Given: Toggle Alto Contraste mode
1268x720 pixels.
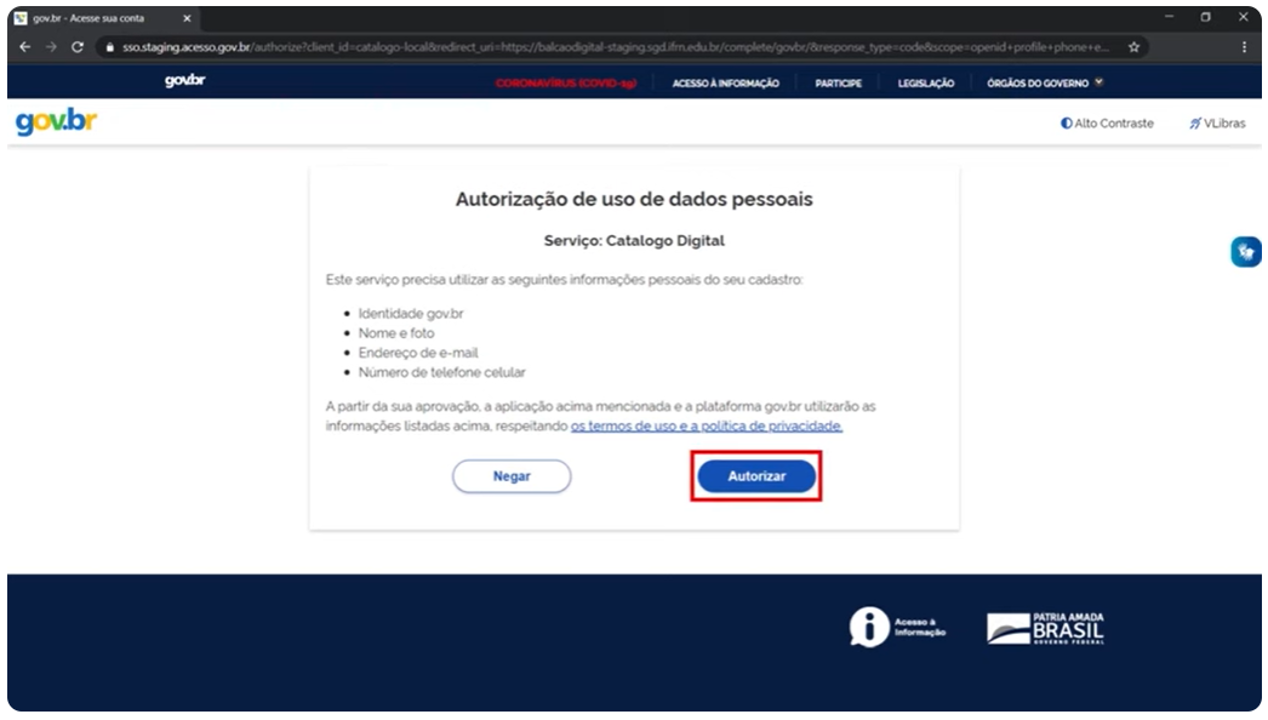Looking at the screenshot, I should click(x=1107, y=124).
